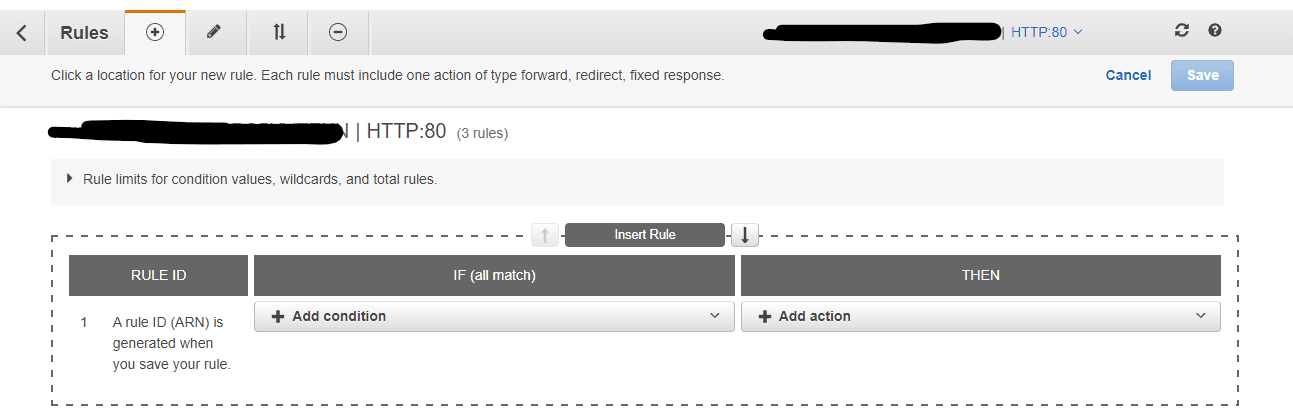
Task: Click the RULE ID column header
Action: 158,275
